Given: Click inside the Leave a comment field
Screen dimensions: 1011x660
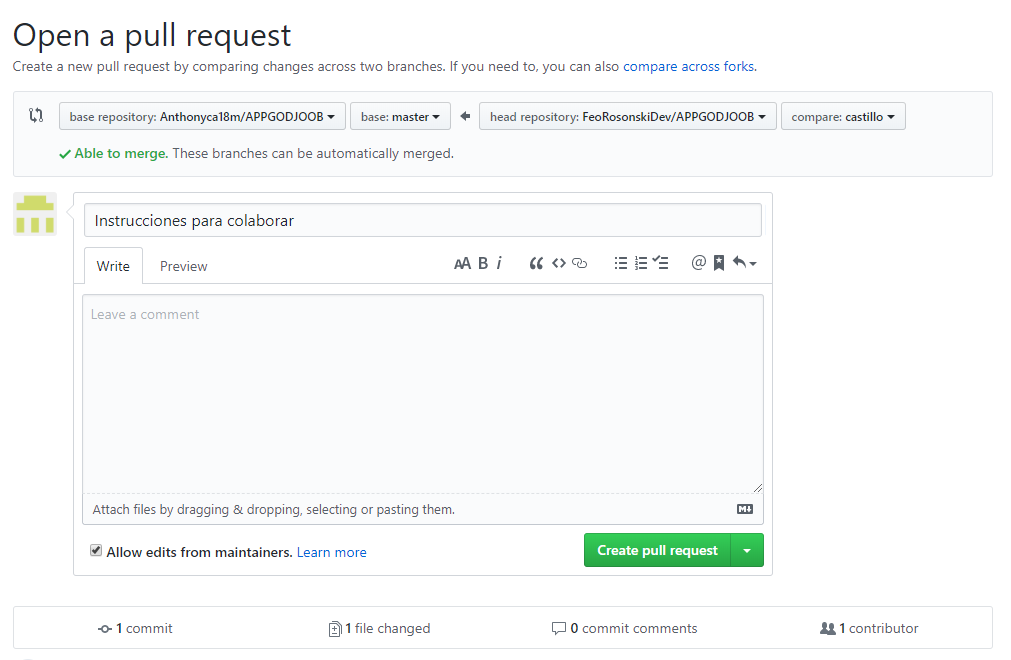Looking at the screenshot, I should pyautogui.click(x=422, y=390).
